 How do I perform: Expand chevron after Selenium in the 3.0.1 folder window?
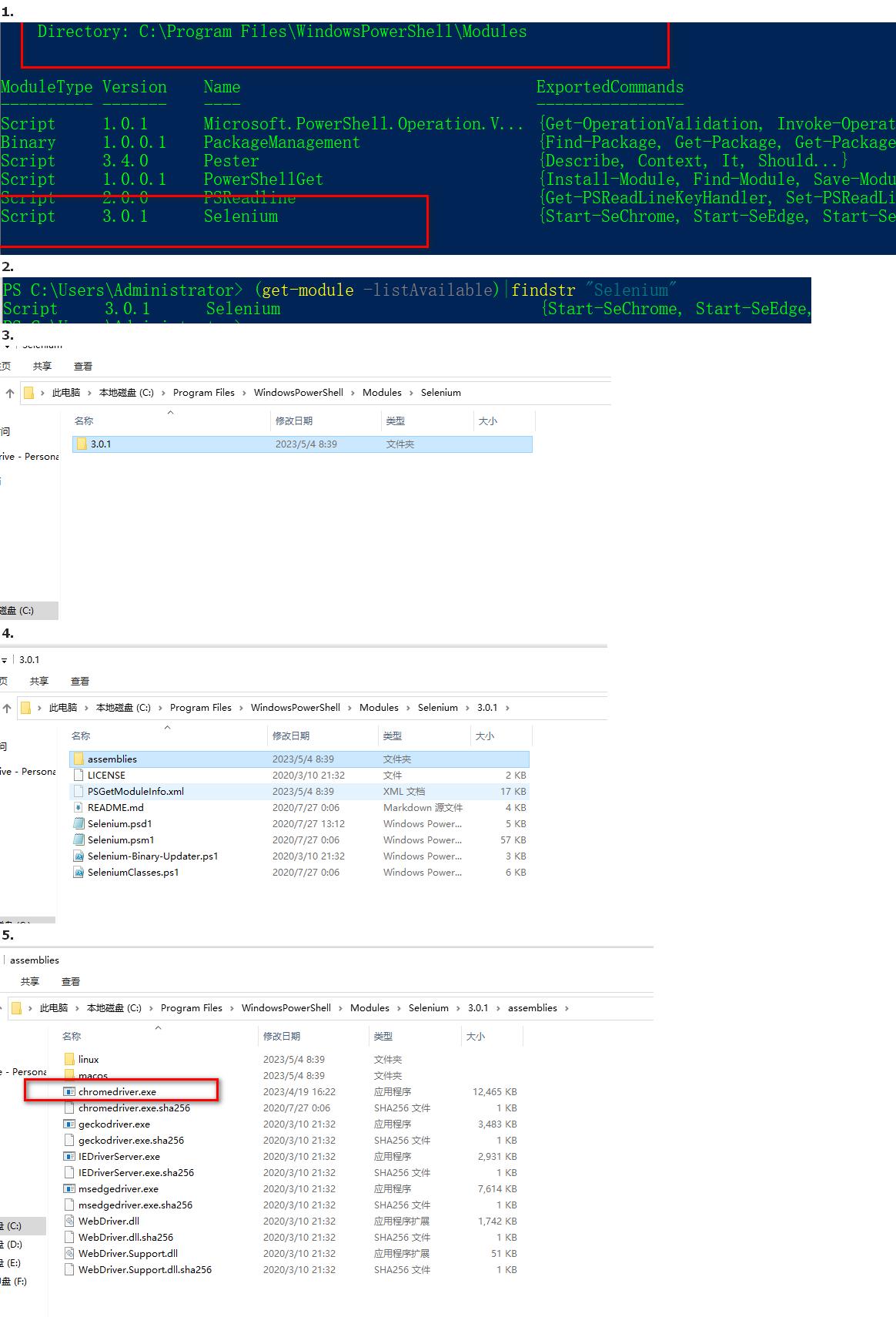(467, 708)
